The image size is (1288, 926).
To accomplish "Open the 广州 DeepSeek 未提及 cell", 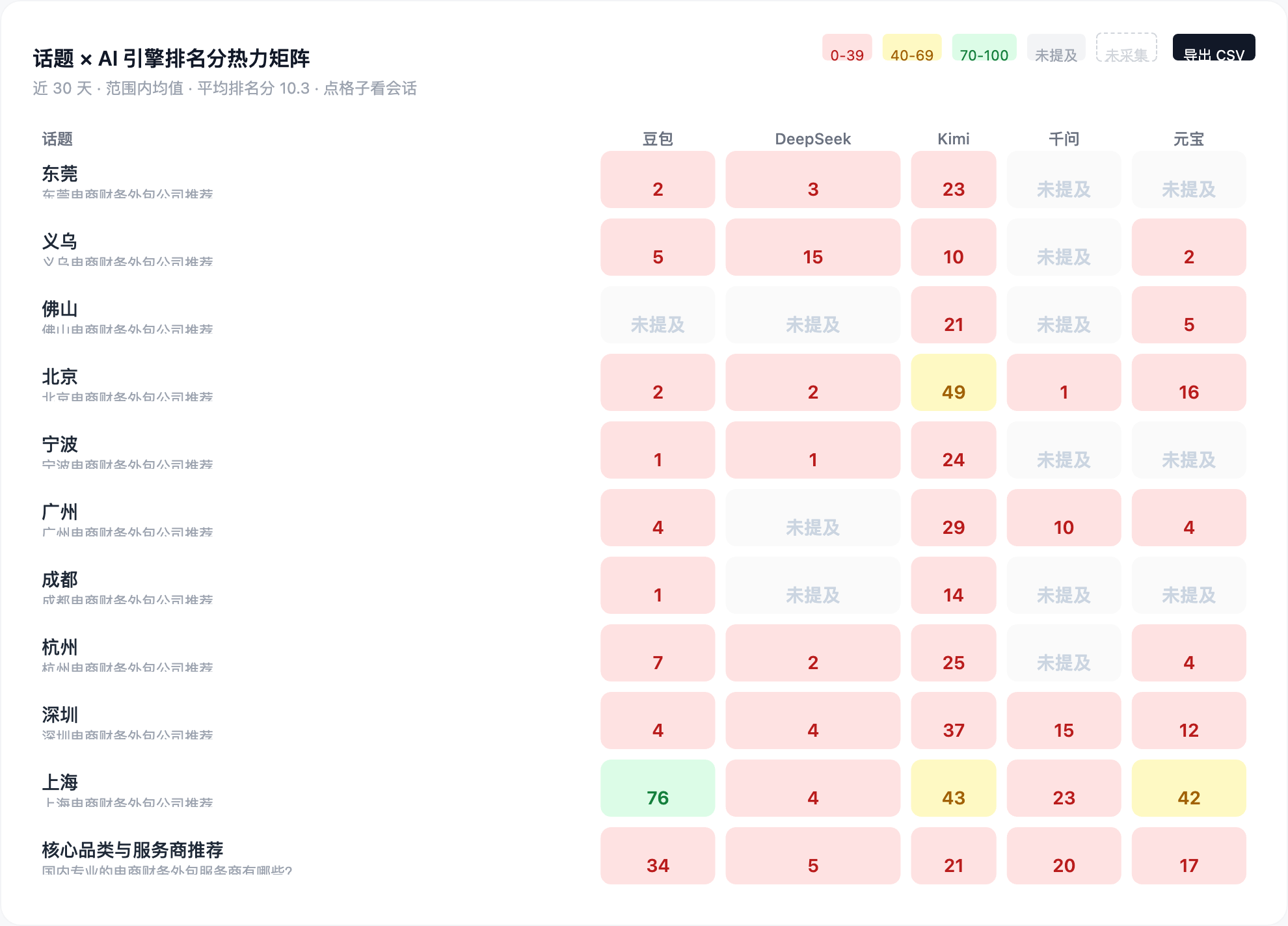I will 812,518.
